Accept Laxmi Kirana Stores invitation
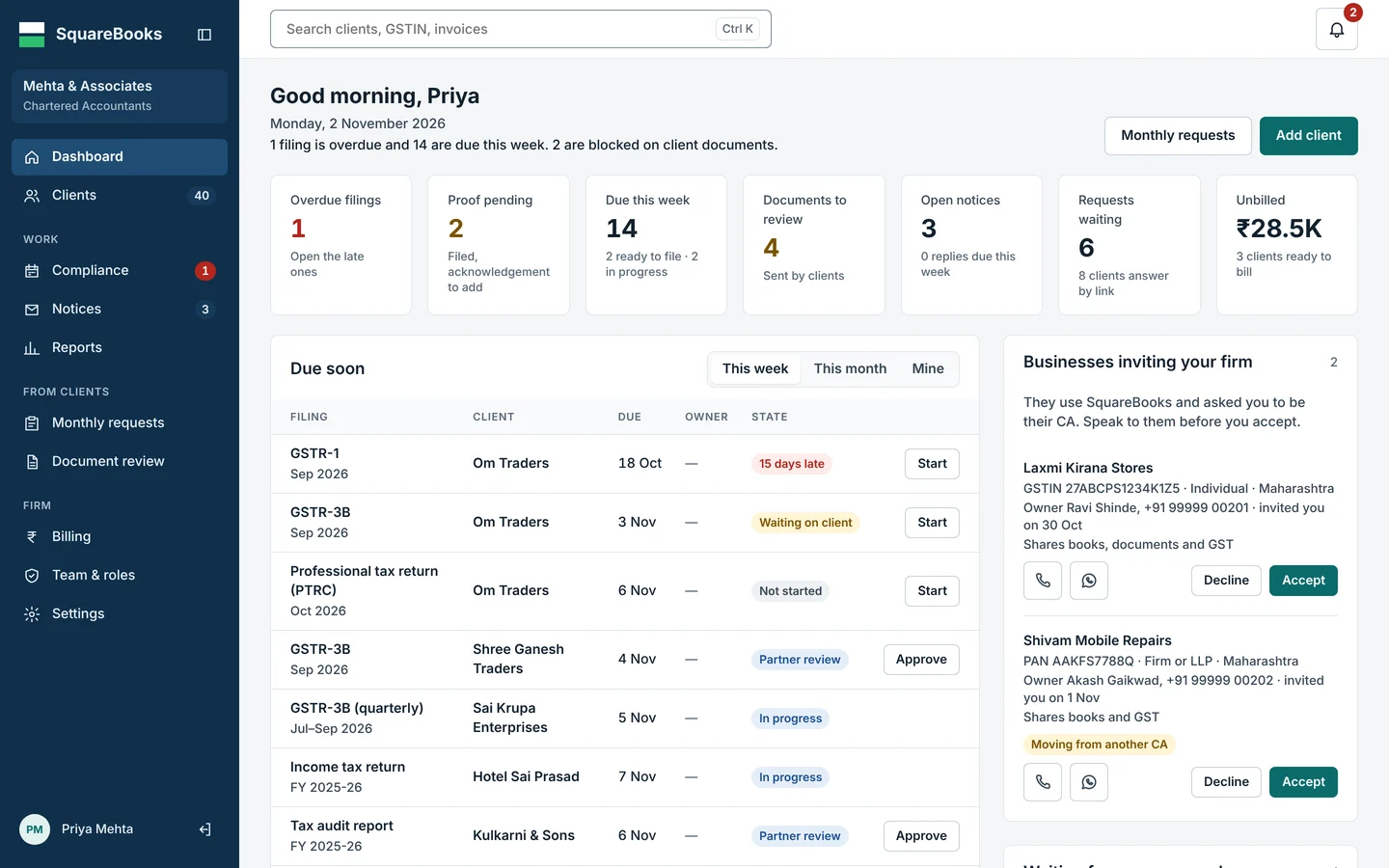This screenshot has width=1389, height=868. [1303, 581]
